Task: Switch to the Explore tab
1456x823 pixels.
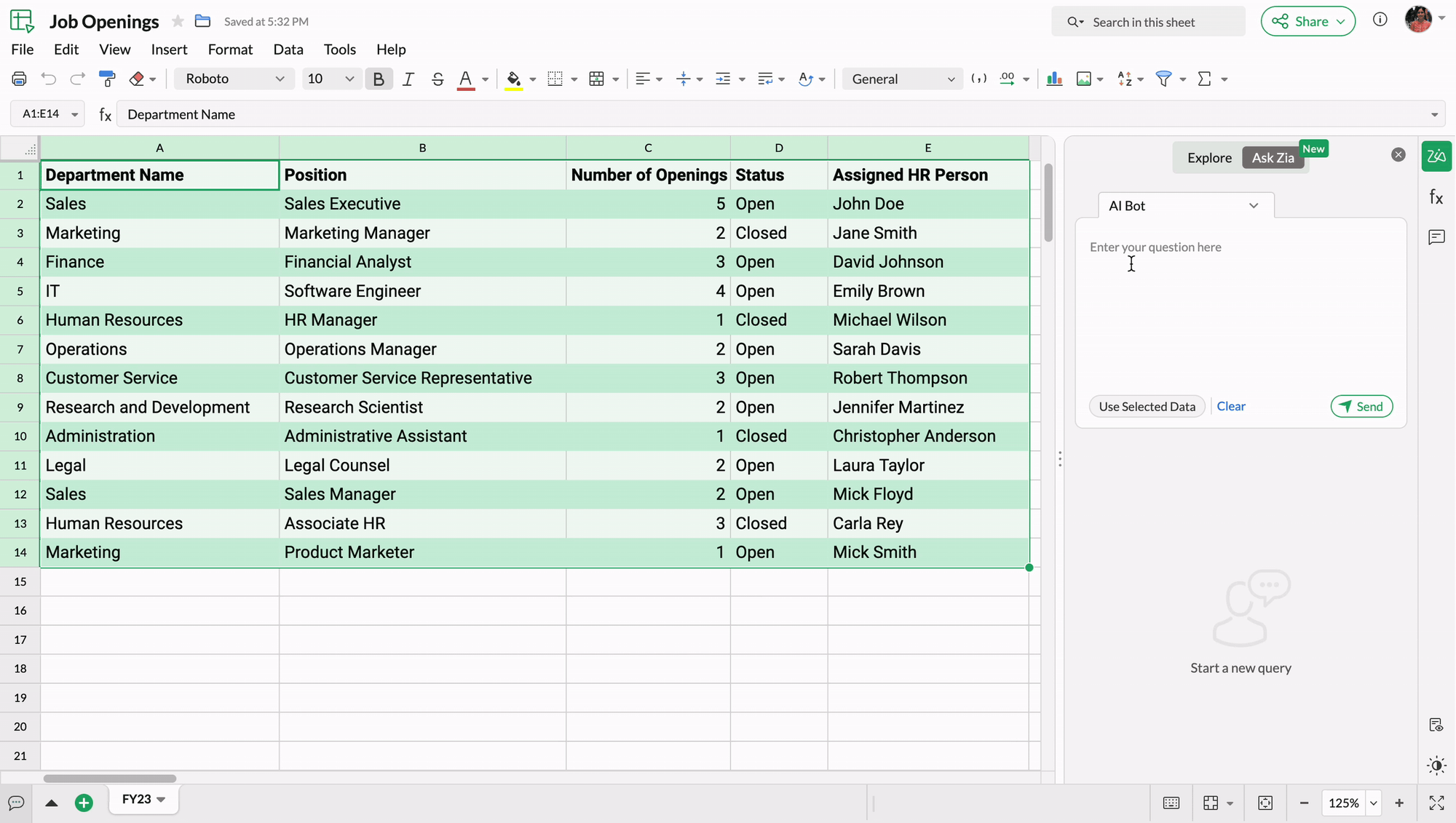Action: click(1209, 158)
